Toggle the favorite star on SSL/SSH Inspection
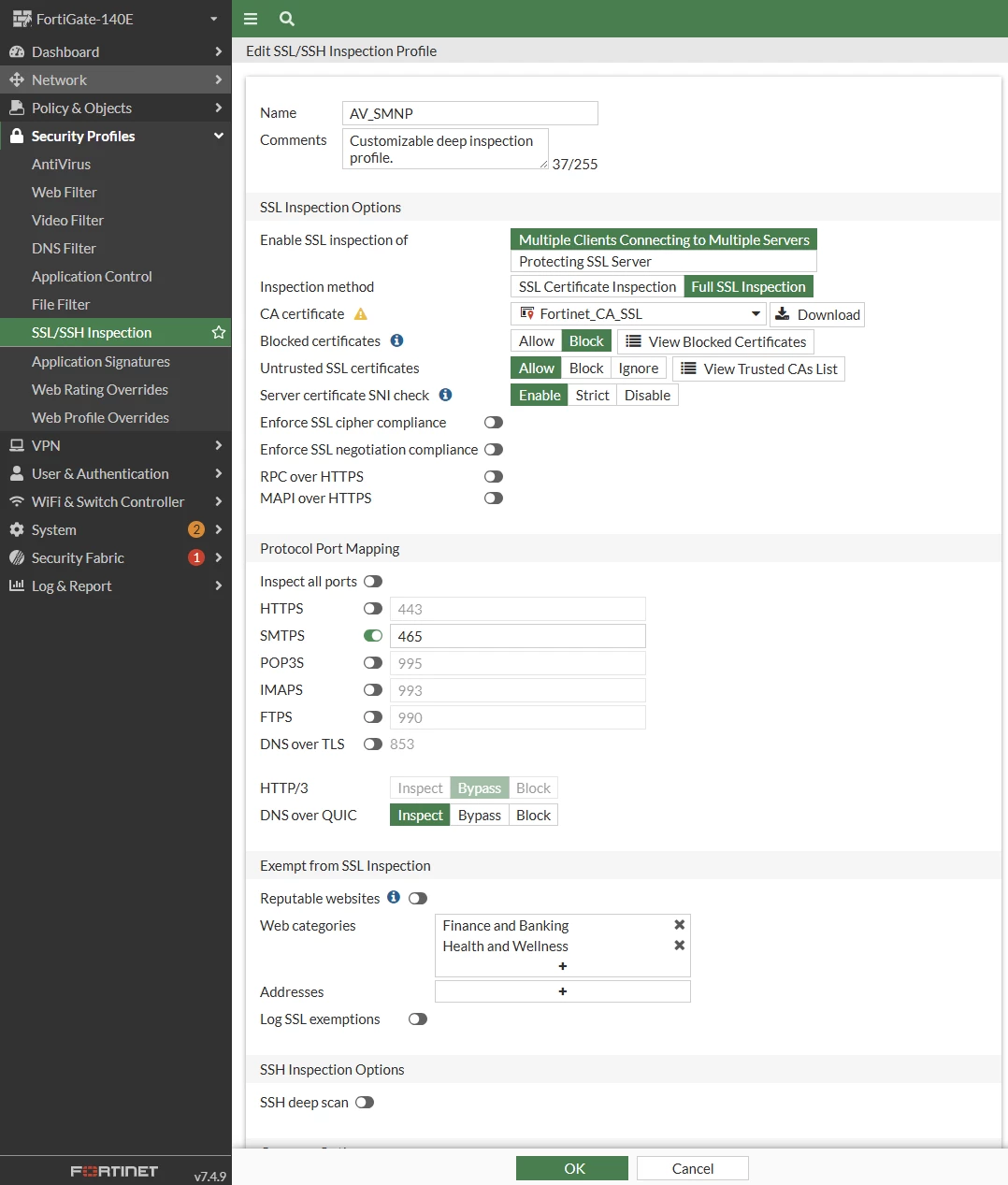 (219, 332)
